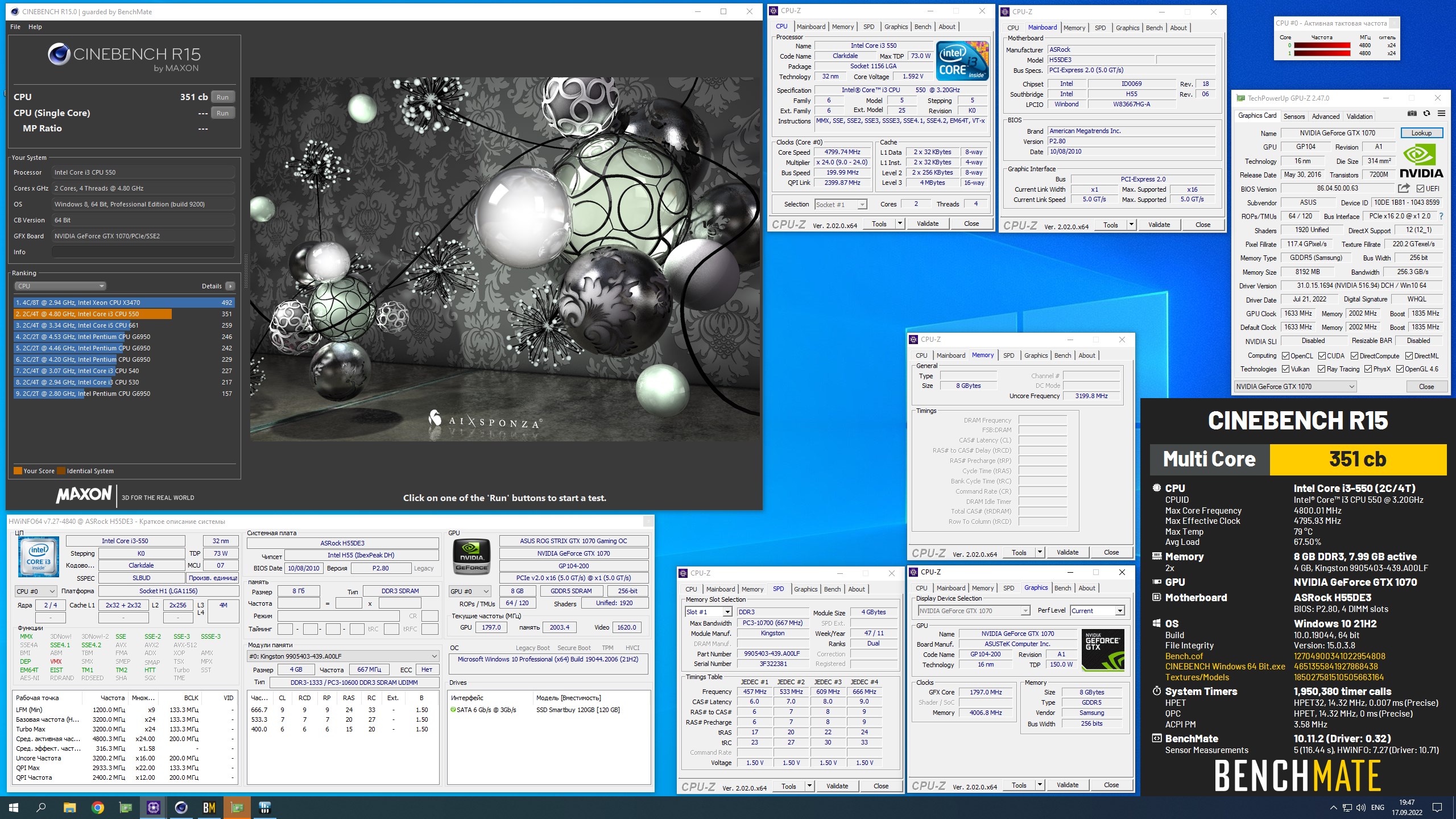Open the orange-highlighted GPU-Z taskbar button
The height and width of the screenshot is (819, 1456).
point(237,808)
